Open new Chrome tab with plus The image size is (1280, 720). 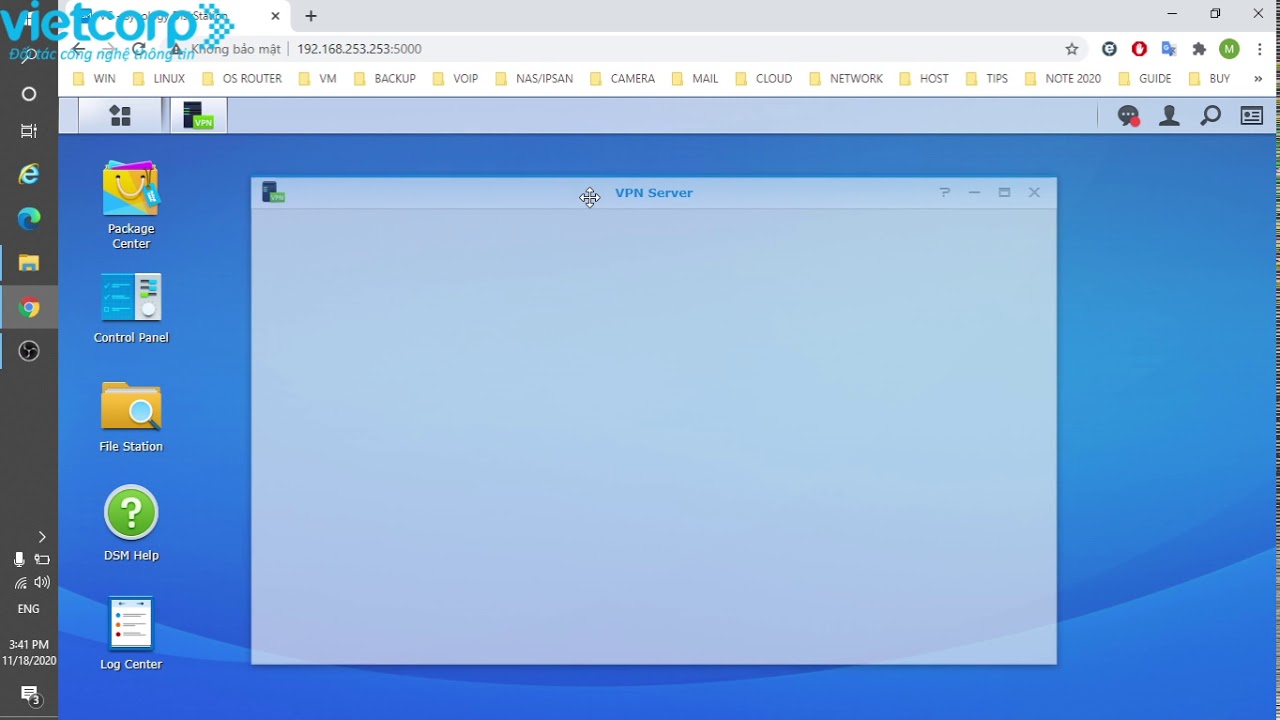[311, 16]
